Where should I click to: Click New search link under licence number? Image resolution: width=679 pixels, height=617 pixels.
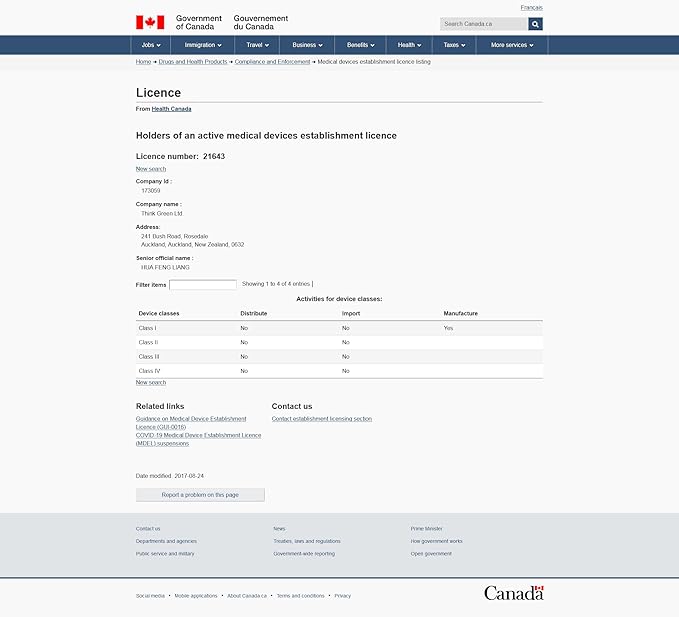[x=151, y=169]
